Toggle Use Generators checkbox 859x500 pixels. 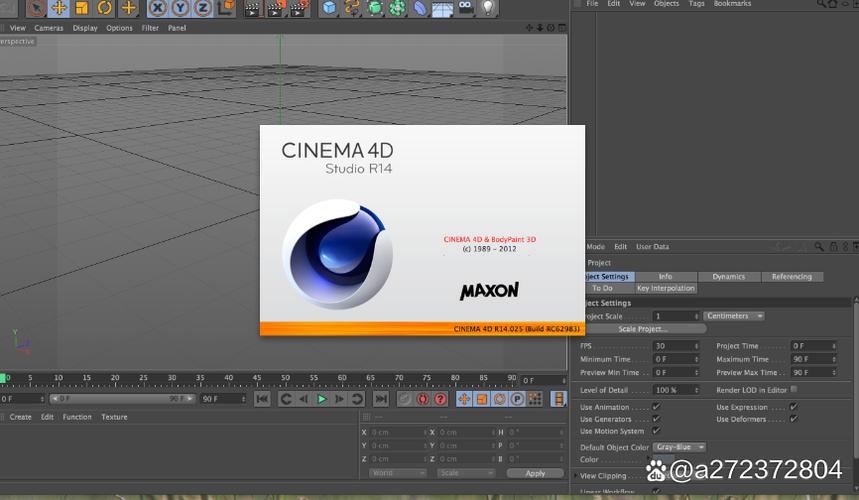(x=656, y=419)
